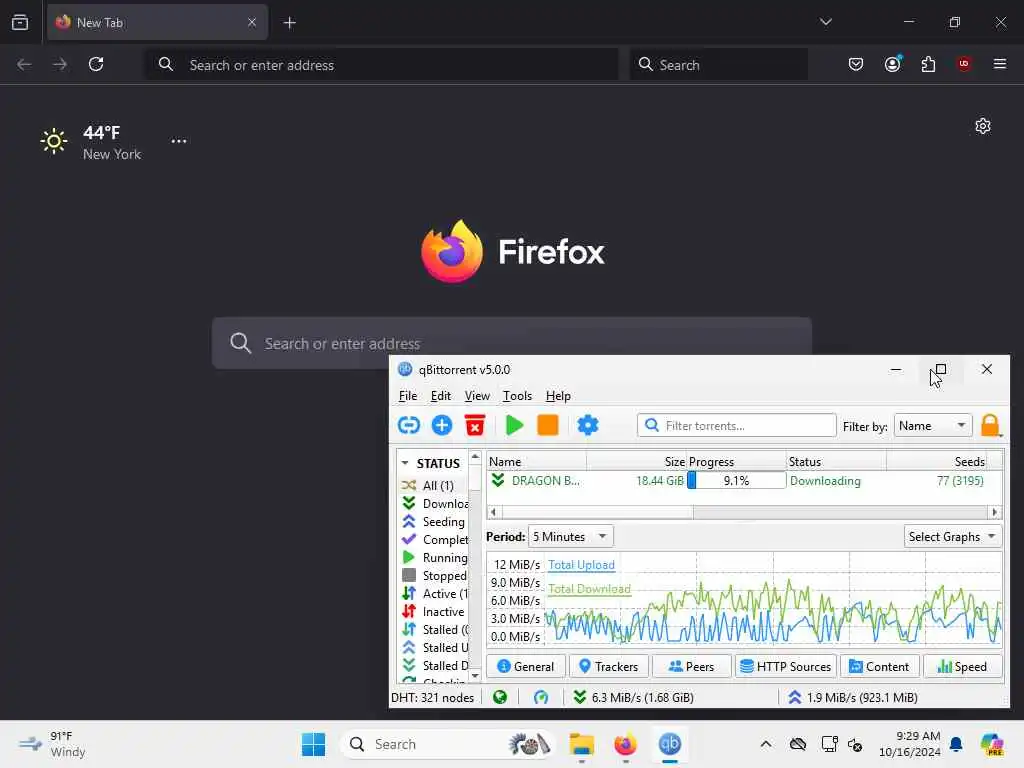Select the Stopped status filter
This screenshot has height=768, width=1024.
pyautogui.click(x=434, y=575)
